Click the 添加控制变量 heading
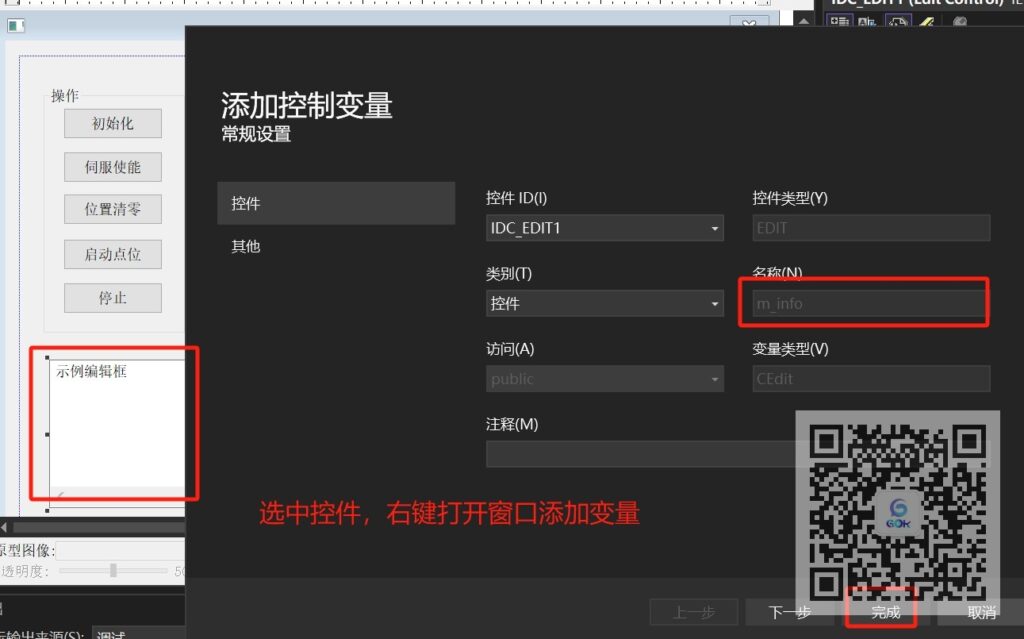The width and height of the screenshot is (1024, 639). [x=306, y=105]
